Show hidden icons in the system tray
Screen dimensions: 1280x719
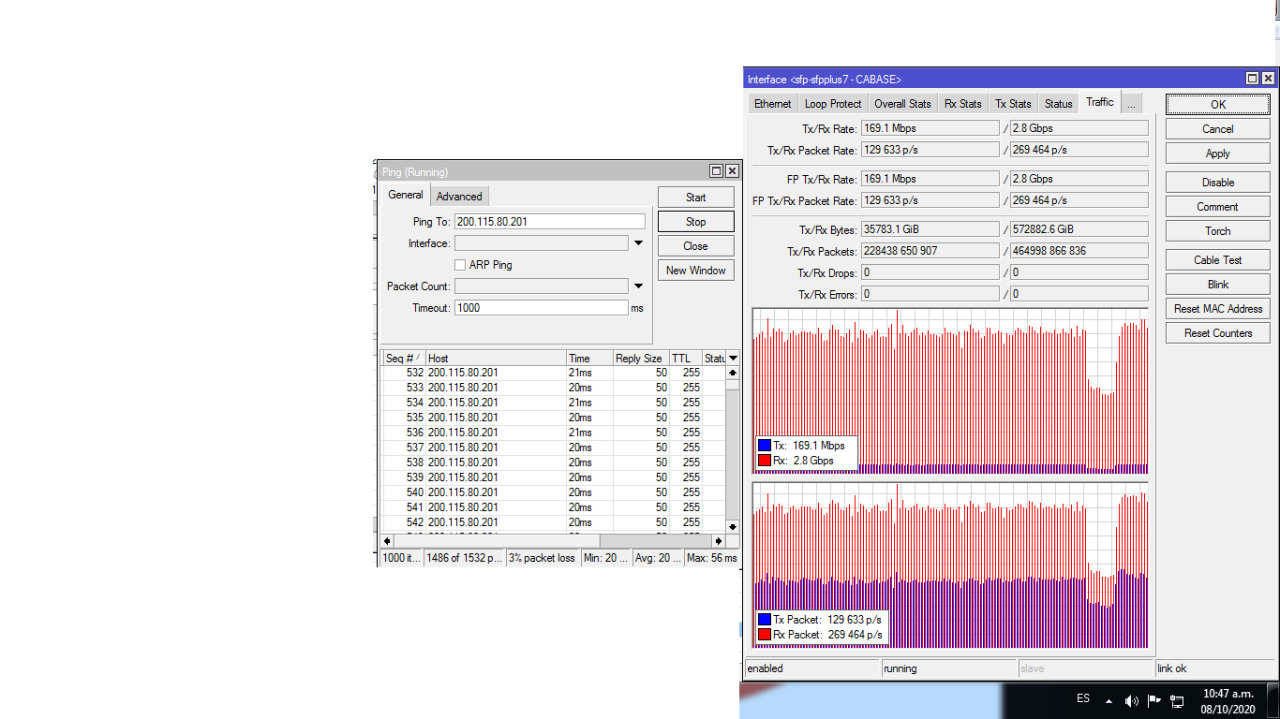click(x=1108, y=701)
